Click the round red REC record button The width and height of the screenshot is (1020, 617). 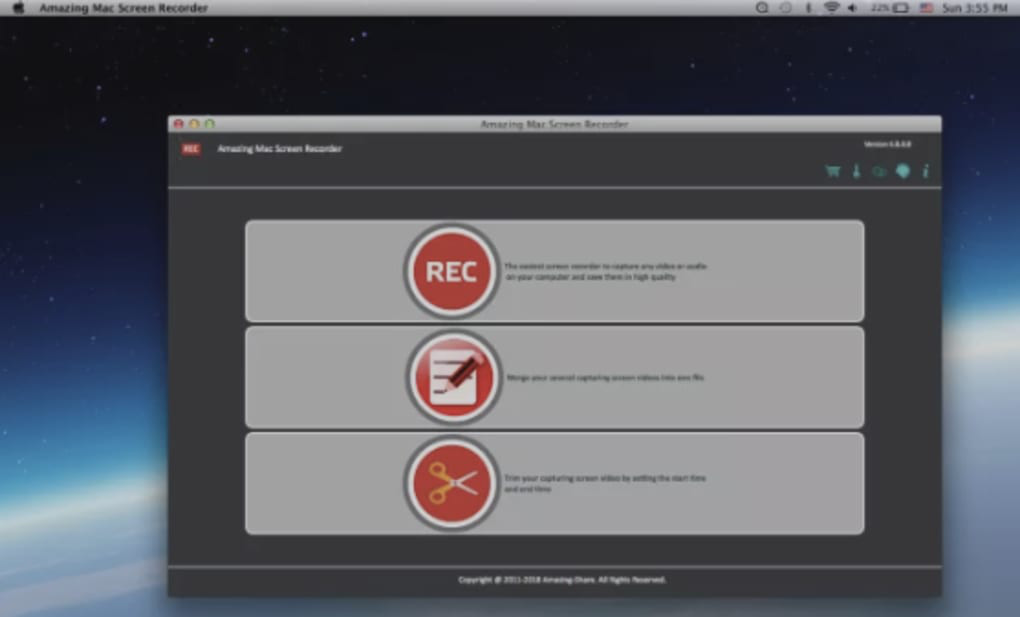point(451,271)
